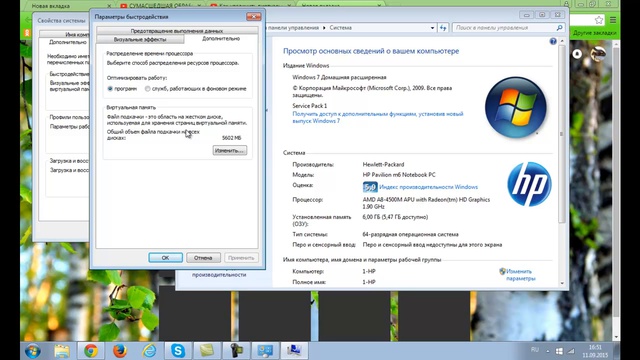
Task: Click the Windows performance index score badge
Action: tap(370, 187)
